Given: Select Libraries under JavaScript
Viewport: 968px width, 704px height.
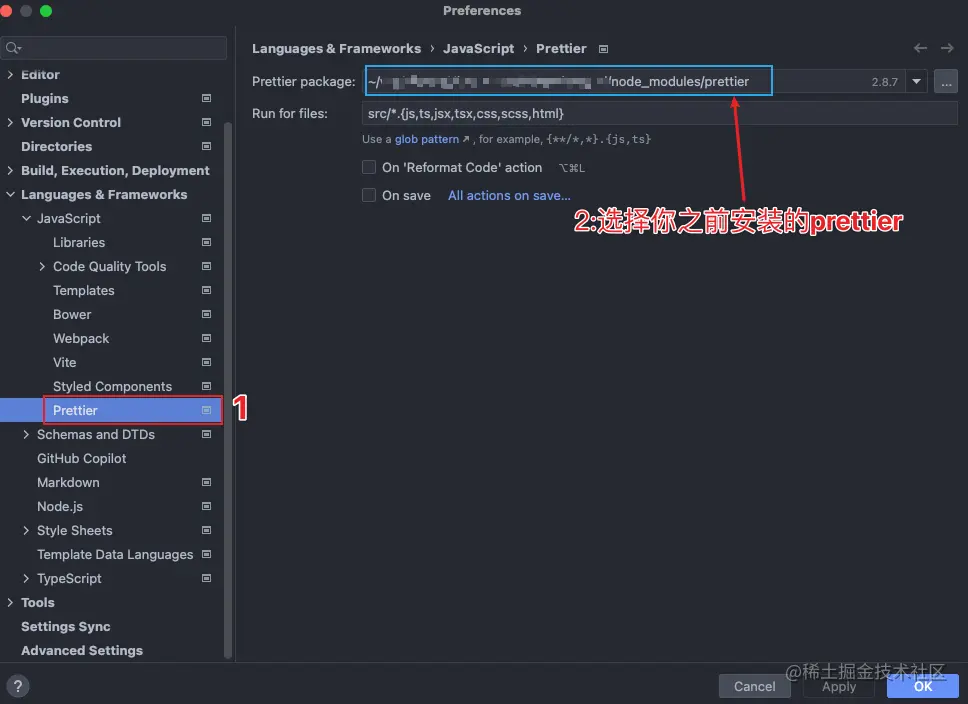Looking at the screenshot, I should (x=78, y=242).
